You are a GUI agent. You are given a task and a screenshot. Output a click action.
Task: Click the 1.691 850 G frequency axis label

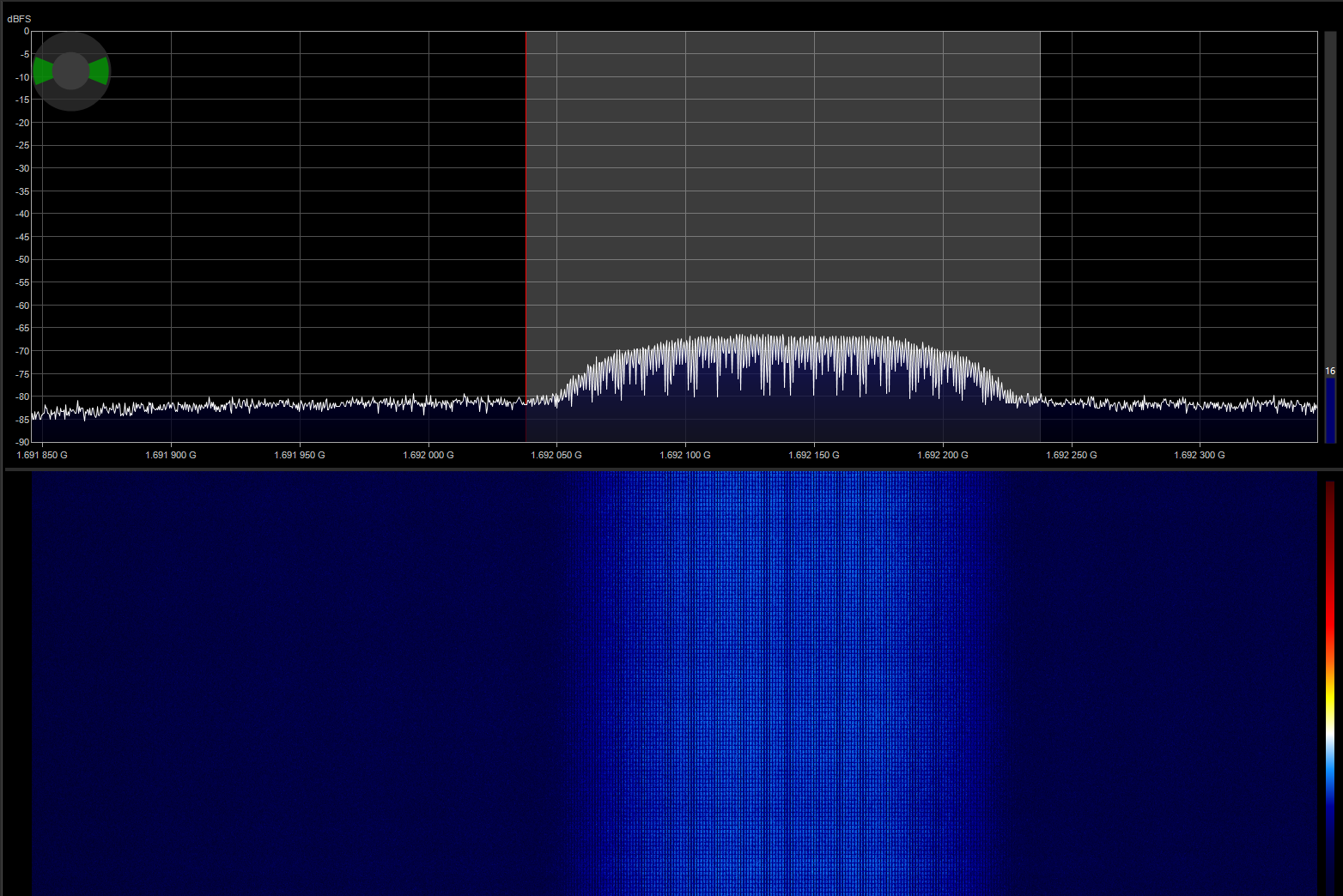[42, 455]
